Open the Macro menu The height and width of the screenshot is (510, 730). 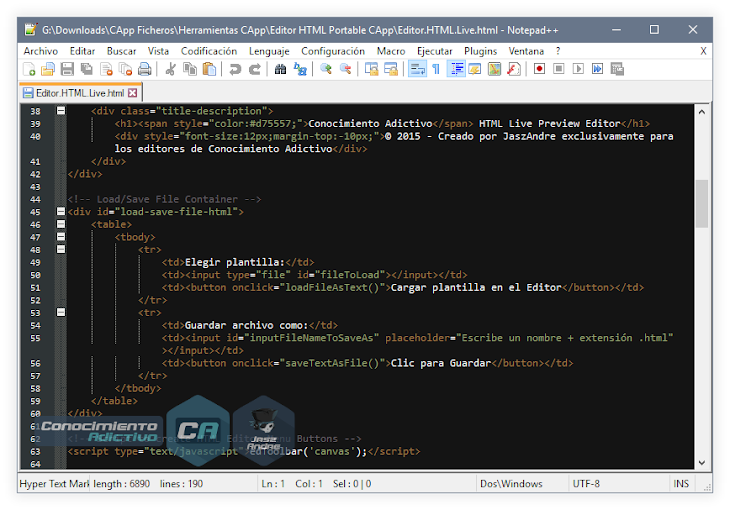[391, 51]
